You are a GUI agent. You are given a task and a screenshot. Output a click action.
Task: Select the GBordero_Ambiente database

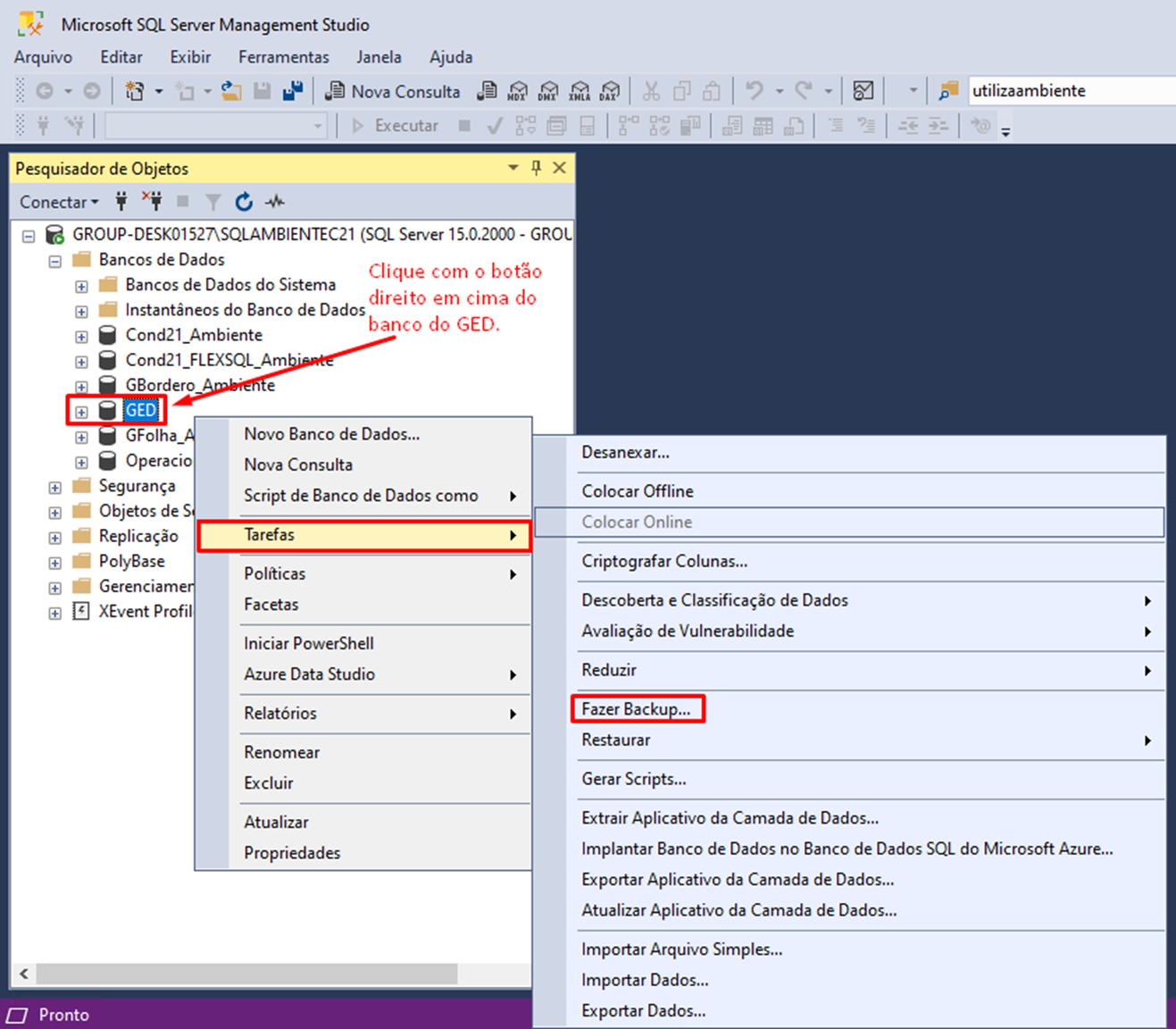200,385
